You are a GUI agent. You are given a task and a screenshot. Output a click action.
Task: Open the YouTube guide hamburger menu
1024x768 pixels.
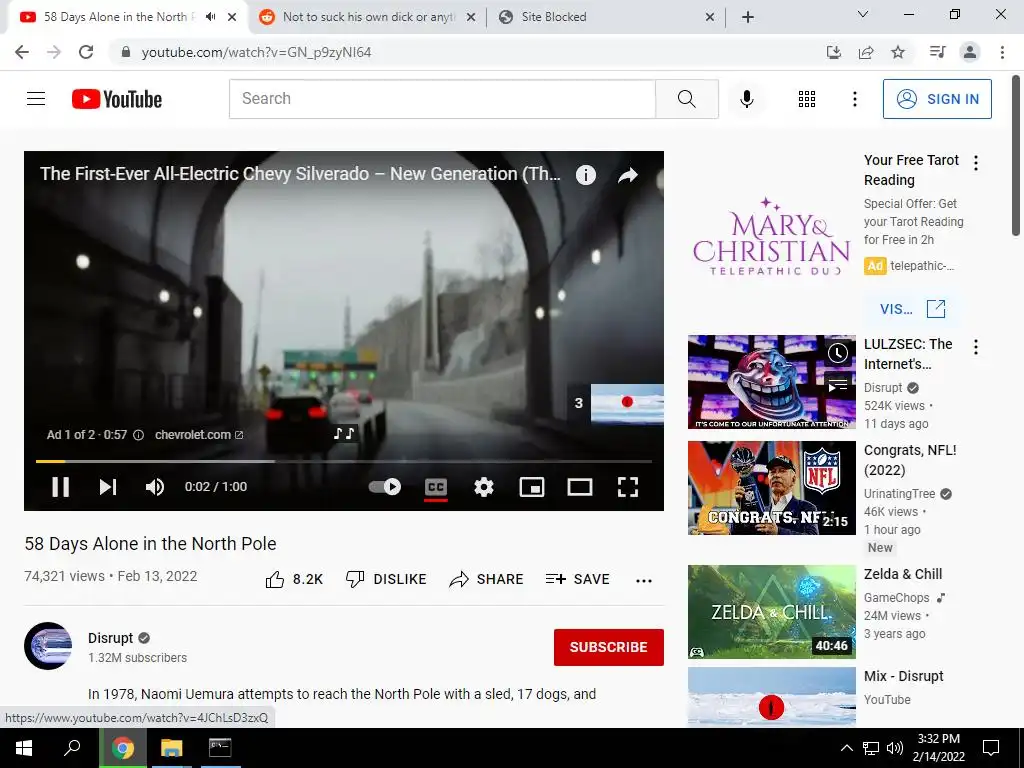point(36,99)
